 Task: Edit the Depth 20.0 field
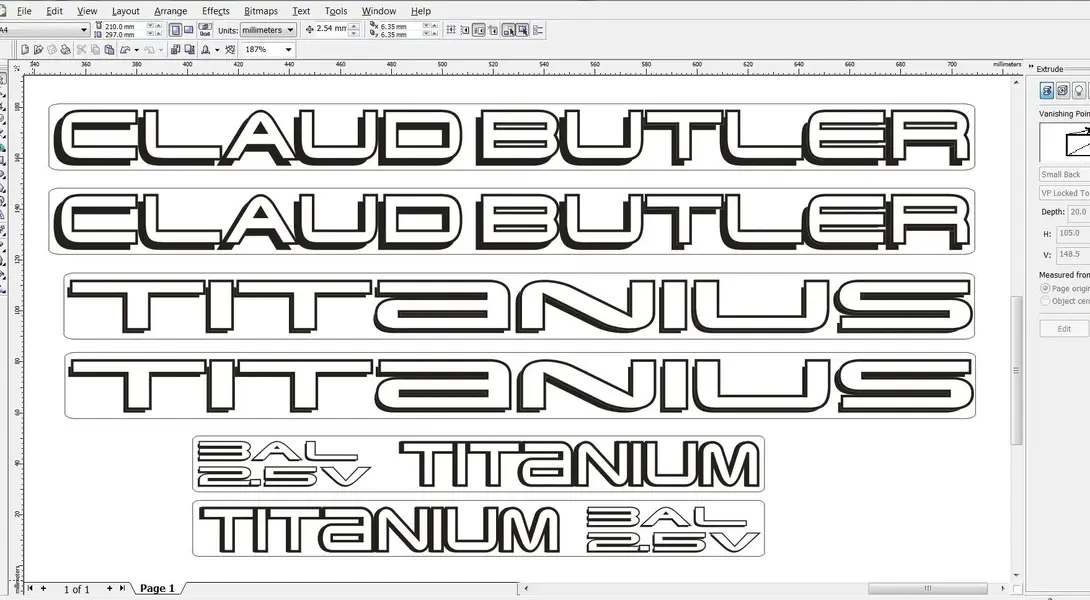1079,212
